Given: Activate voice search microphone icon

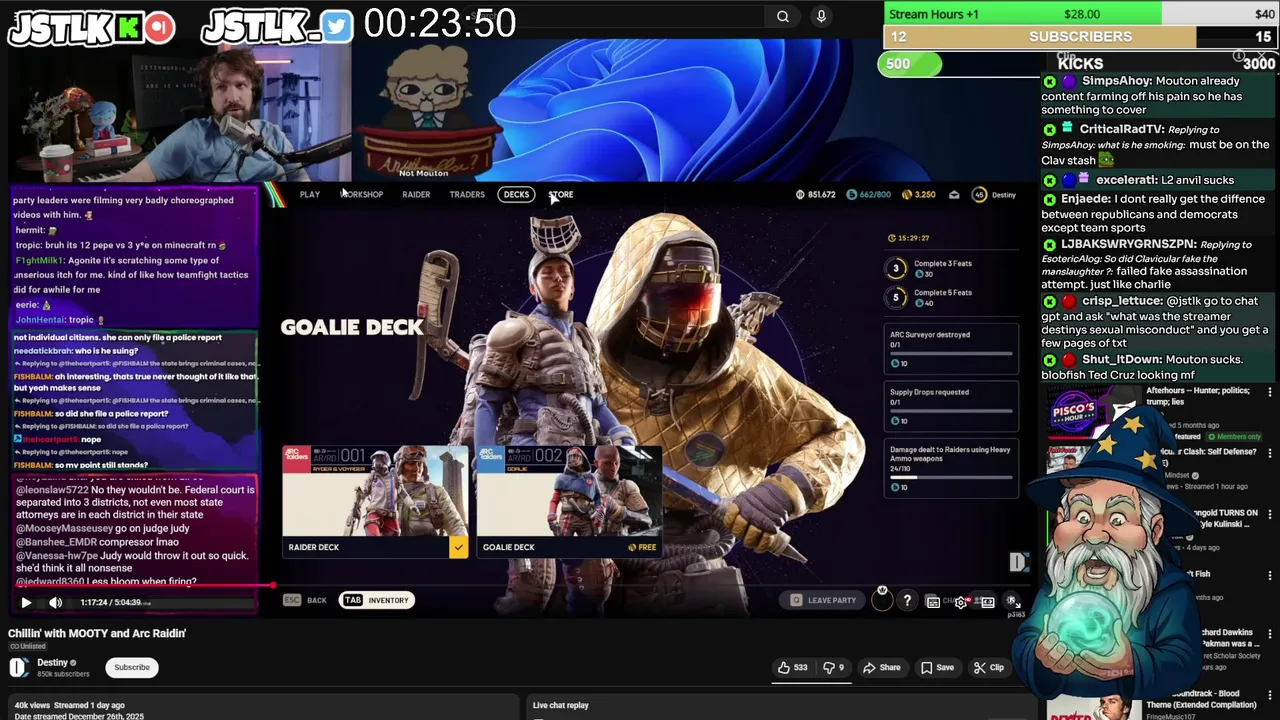Looking at the screenshot, I should point(821,16).
